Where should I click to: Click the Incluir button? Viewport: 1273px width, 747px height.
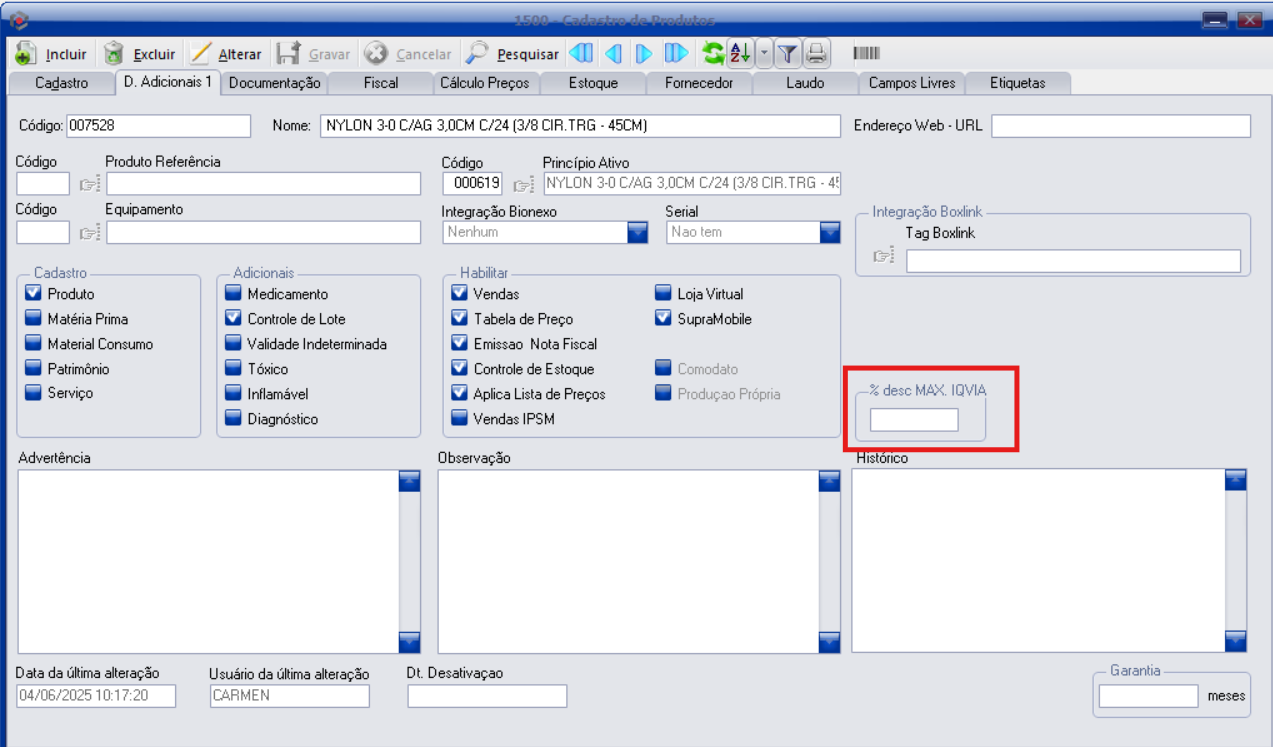pyautogui.click(x=52, y=54)
